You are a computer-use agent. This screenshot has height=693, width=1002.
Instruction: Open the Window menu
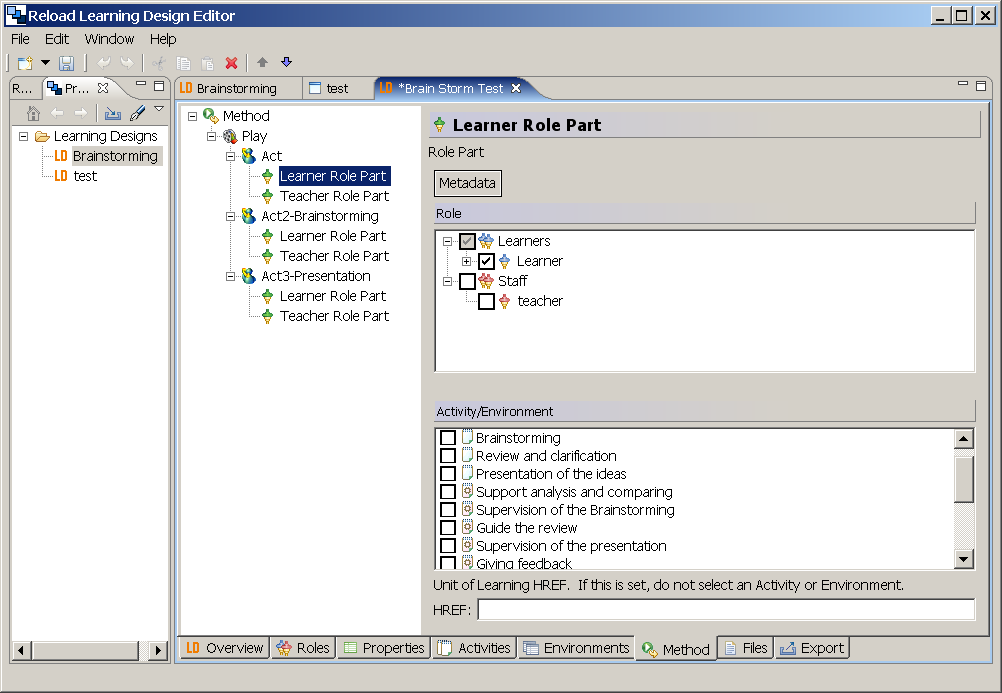tap(109, 39)
